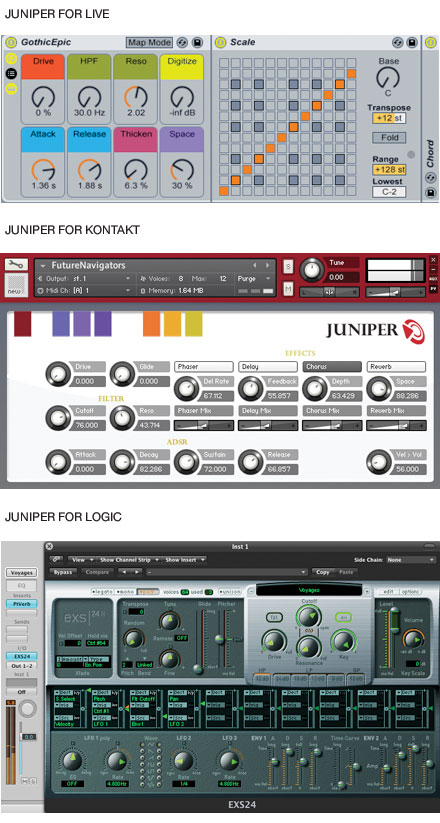Click the Base note knob

click(x=388, y=78)
